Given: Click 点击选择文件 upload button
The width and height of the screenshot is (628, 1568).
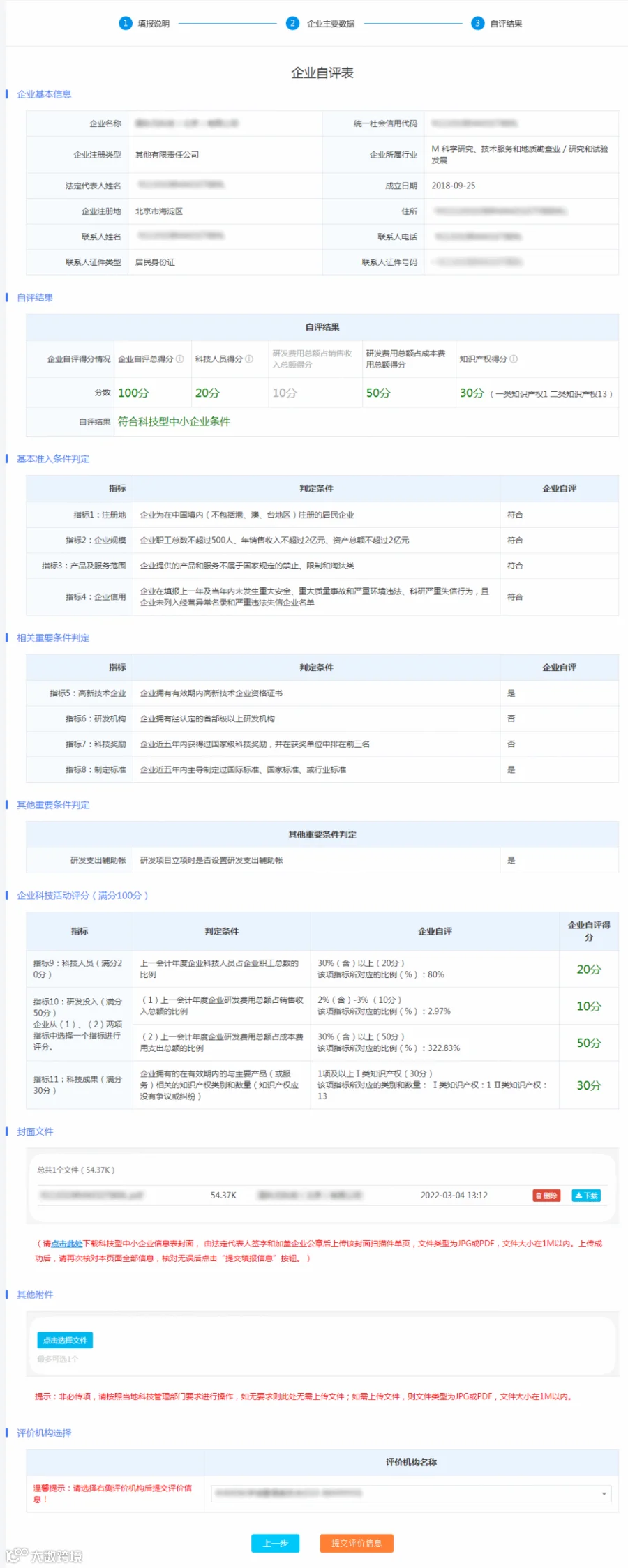Looking at the screenshot, I should coord(65,1340).
